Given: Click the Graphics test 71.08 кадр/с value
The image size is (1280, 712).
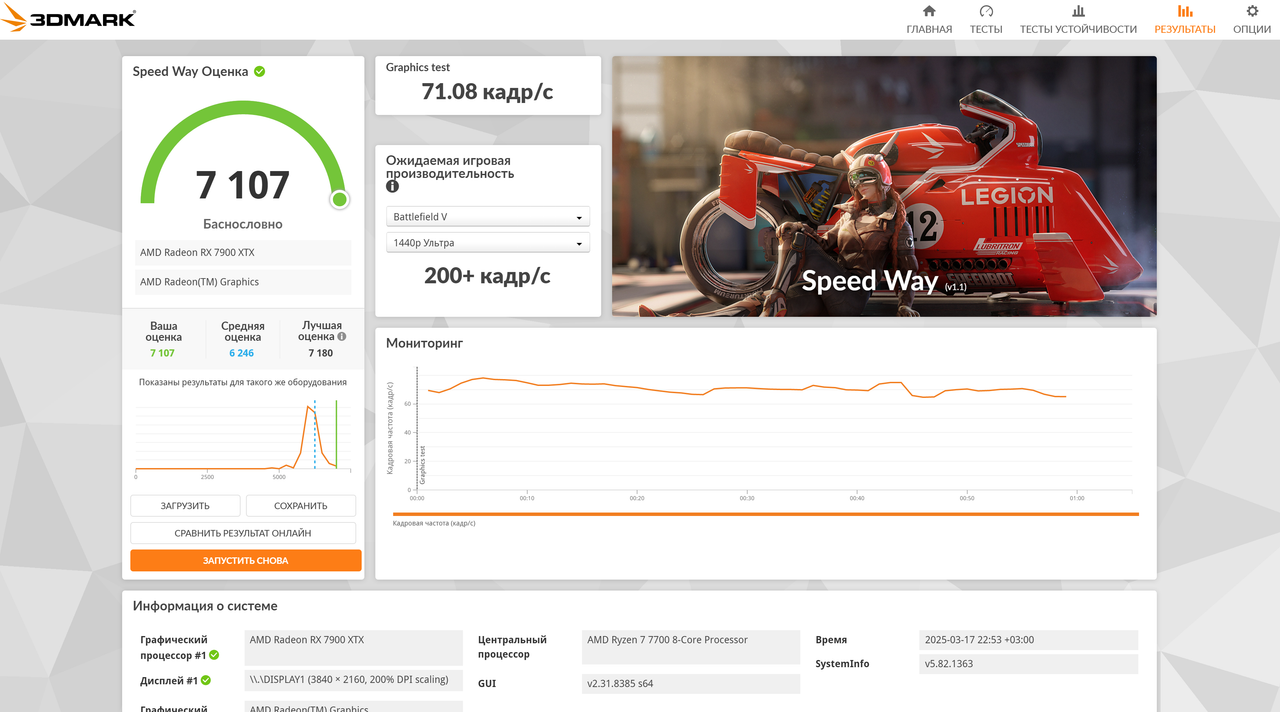Looking at the screenshot, I should [x=487, y=92].
